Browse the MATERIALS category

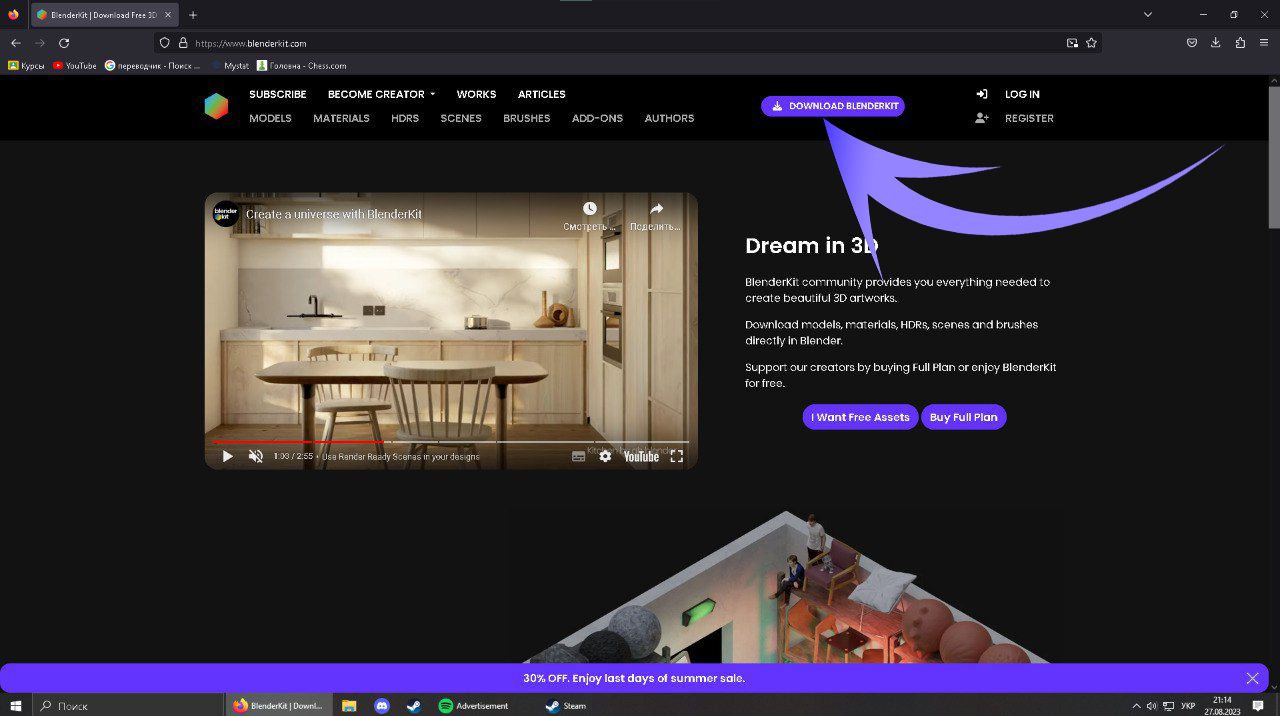tap(341, 118)
